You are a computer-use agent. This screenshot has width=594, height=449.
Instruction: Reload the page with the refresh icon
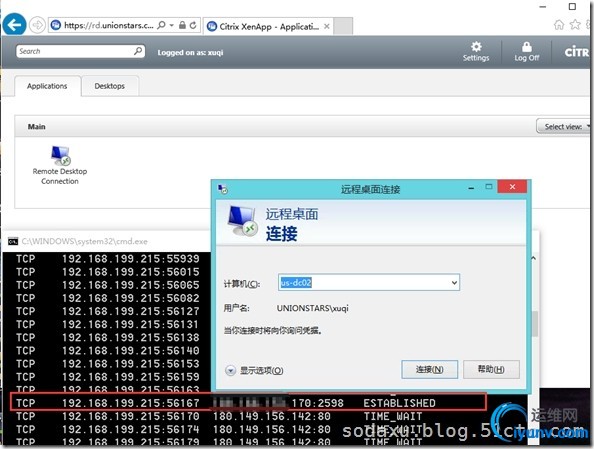point(193,25)
